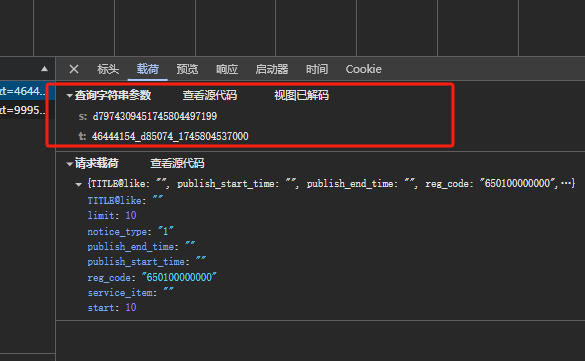Close the request details panel with X
The width and height of the screenshot is (585, 361).
coord(74,69)
